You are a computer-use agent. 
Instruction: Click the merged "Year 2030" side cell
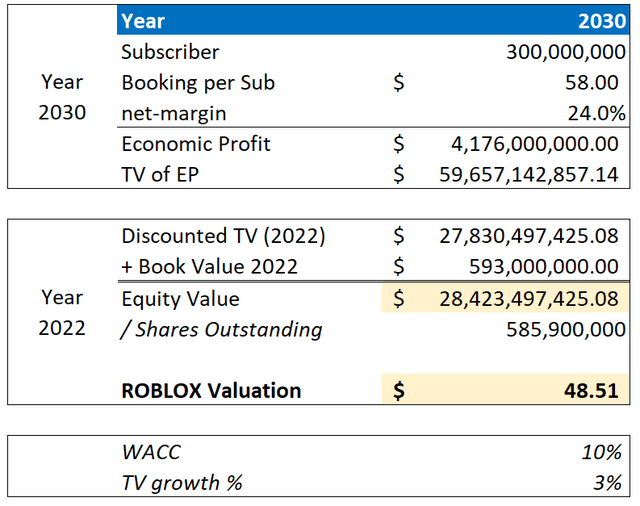pos(62,97)
